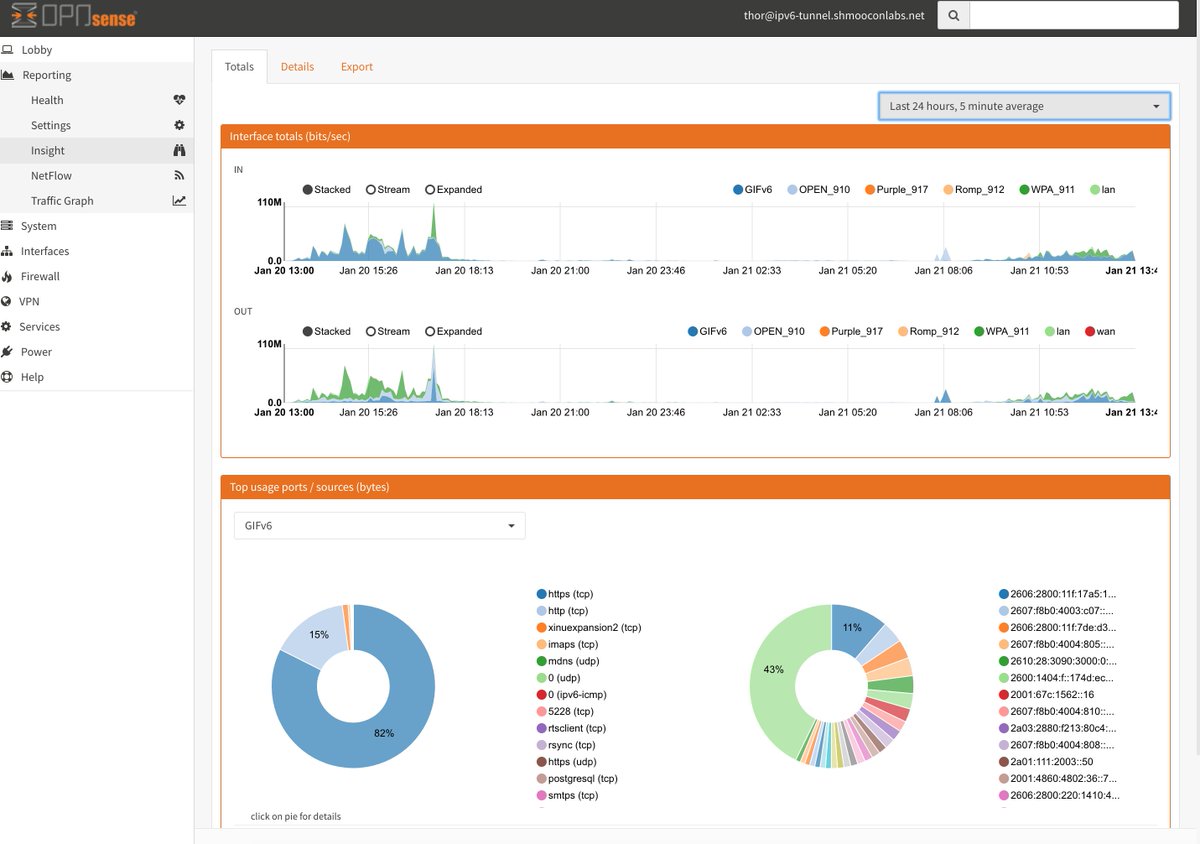Collapse the Reporting menu section

(x=97, y=75)
